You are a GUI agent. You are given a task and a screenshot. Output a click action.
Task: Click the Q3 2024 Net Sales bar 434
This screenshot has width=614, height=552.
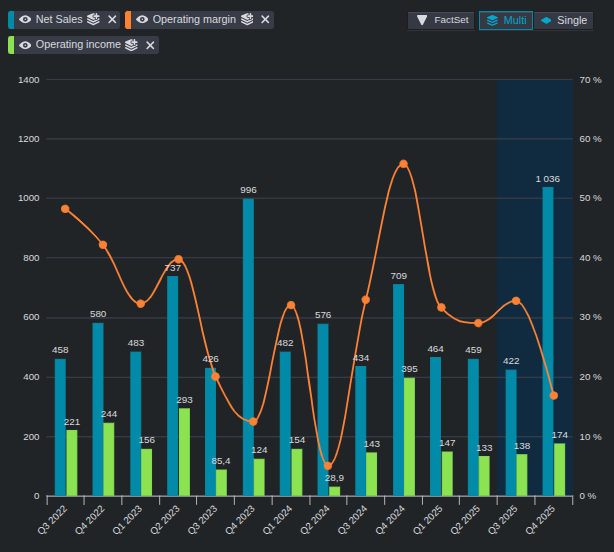361,431
